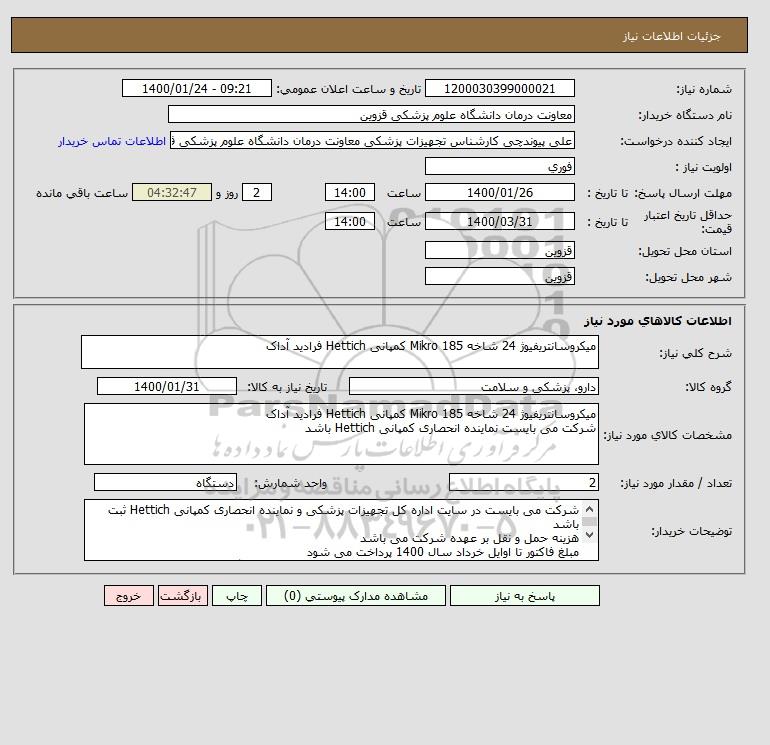The height and width of the screenshot is (745, 770).
Task: Click the priority field فوري
Action: click(499, 166)
